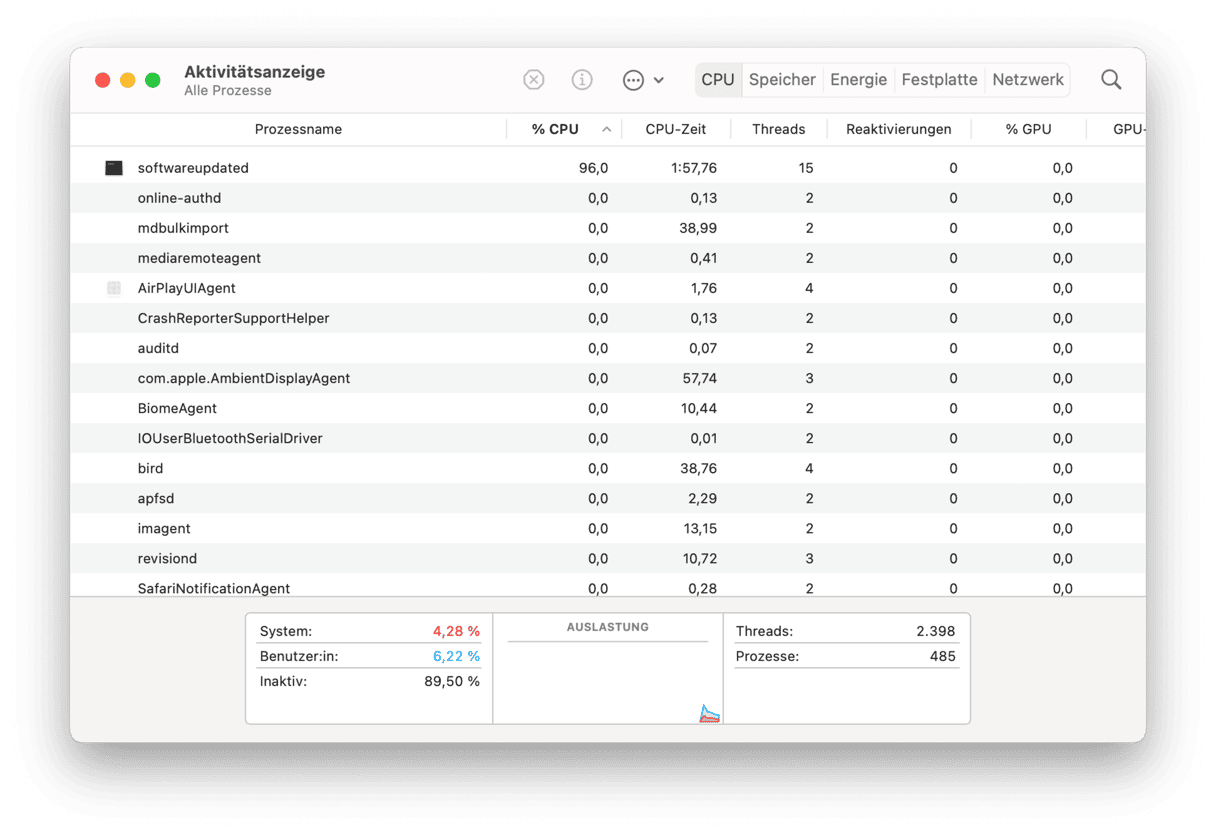Viewport: 1216px width, 835px height.
Task: Select the Netzwerk tab
Action: [1028, 80]
